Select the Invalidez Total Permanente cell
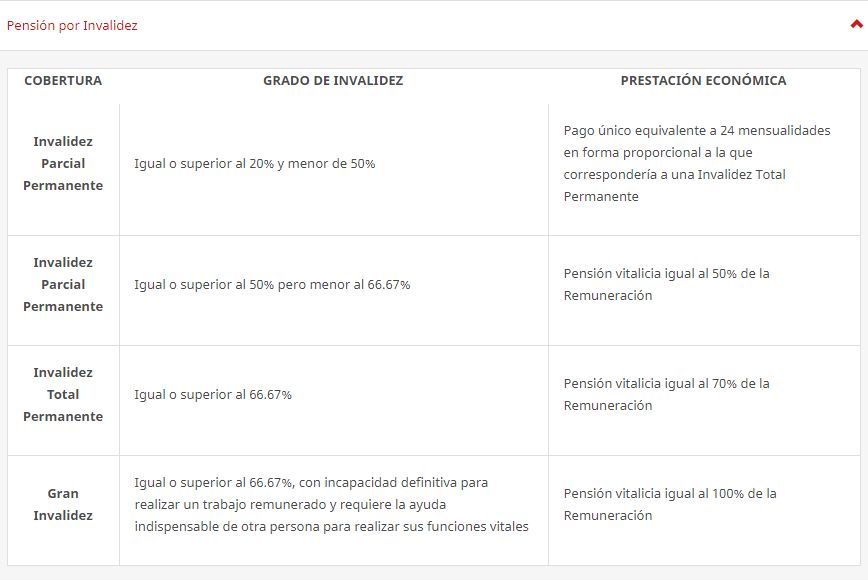The height and width of the screenshot is (580, 868). tap(63, 395)
